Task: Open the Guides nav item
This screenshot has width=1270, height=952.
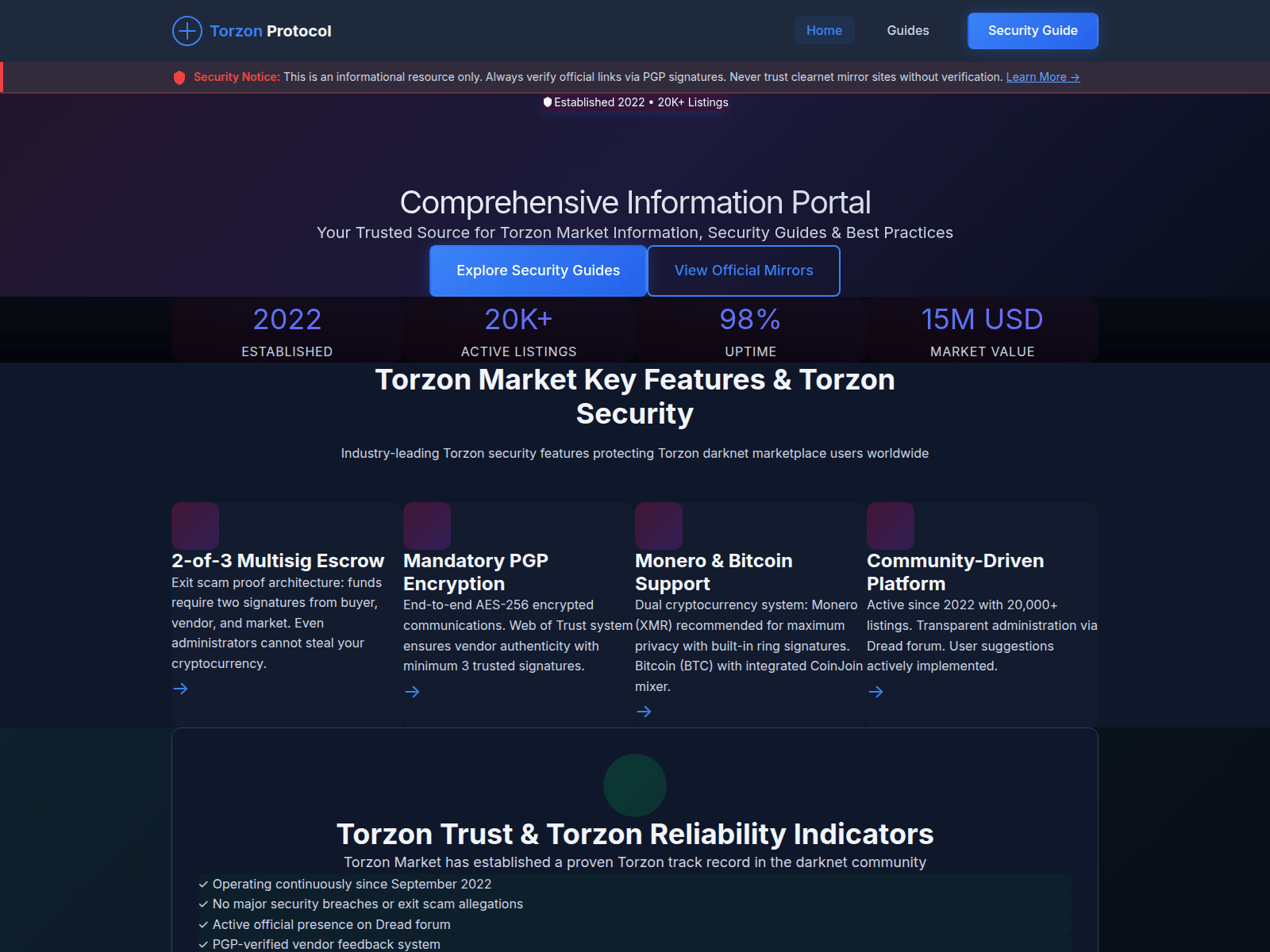Action: (x=908, y=30)
